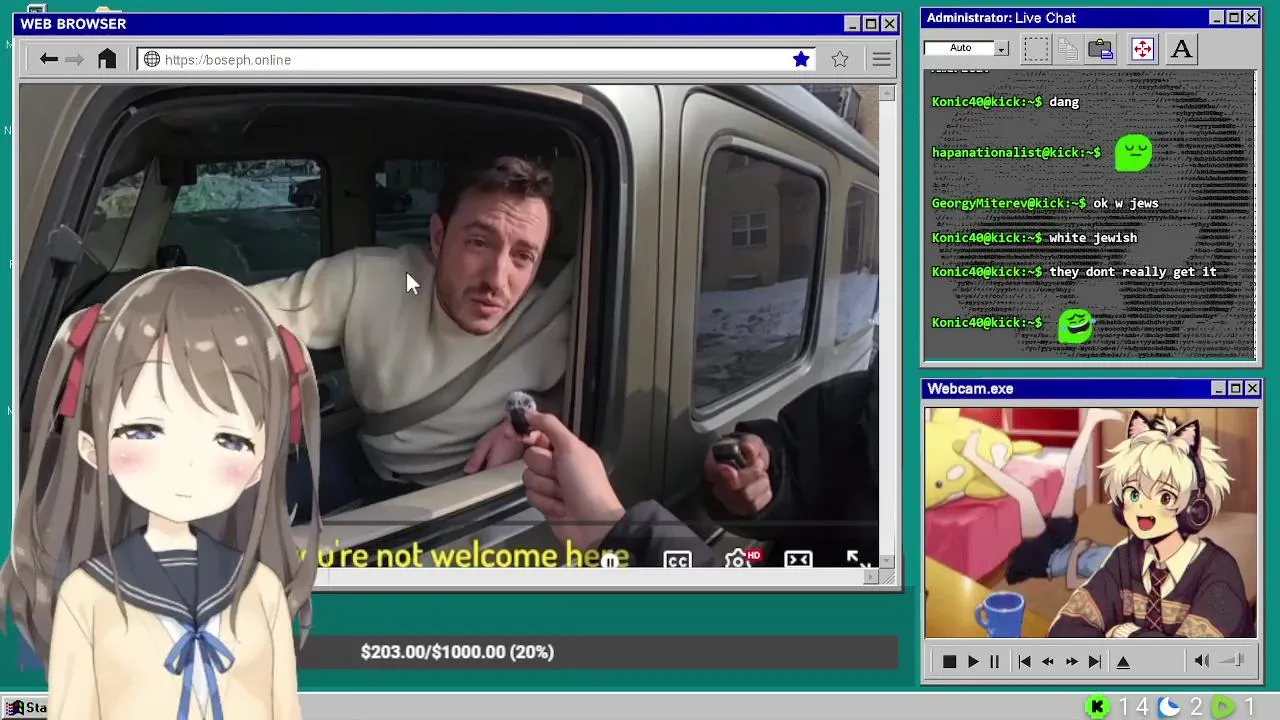
Task: Click the browser forward arrow
Action: point(75,59)
